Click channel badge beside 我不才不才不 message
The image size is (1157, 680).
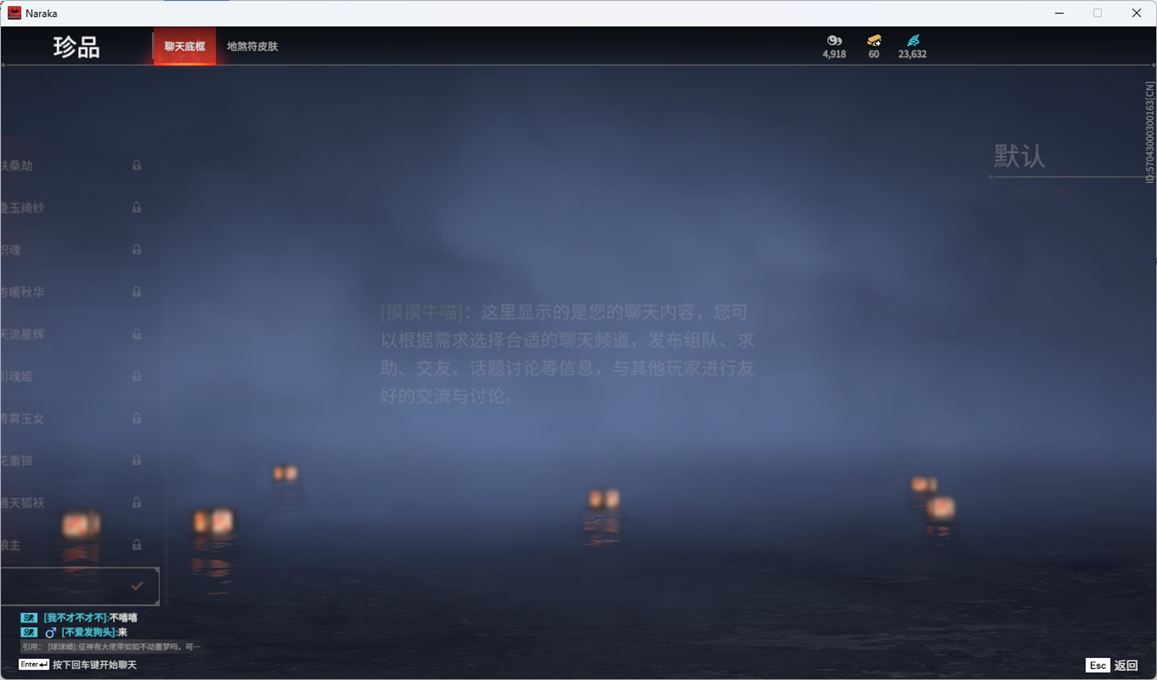pos(29,617)
